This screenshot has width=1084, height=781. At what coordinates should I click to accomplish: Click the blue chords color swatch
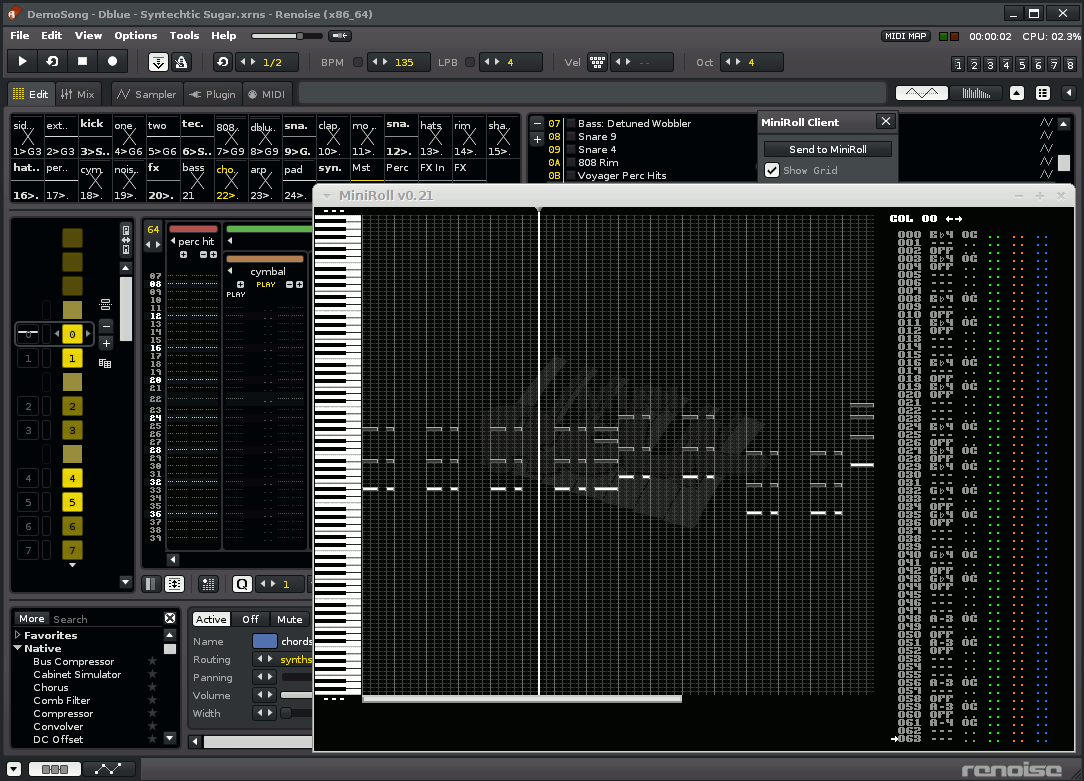pos(264,641)
